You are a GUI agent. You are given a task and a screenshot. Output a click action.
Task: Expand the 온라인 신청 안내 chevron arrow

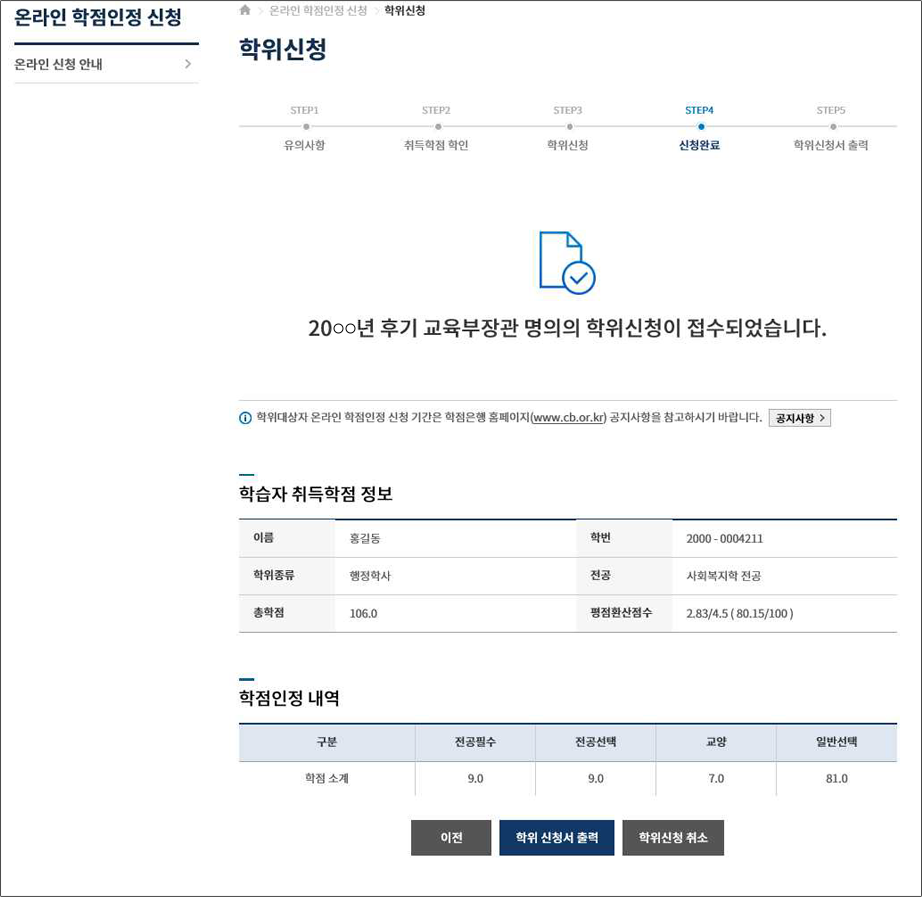point(187,65)
